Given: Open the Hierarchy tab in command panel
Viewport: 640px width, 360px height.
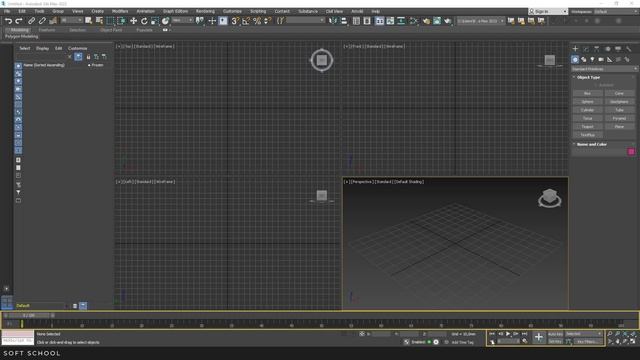Looking at the screenshot, I should coord(597,49).
